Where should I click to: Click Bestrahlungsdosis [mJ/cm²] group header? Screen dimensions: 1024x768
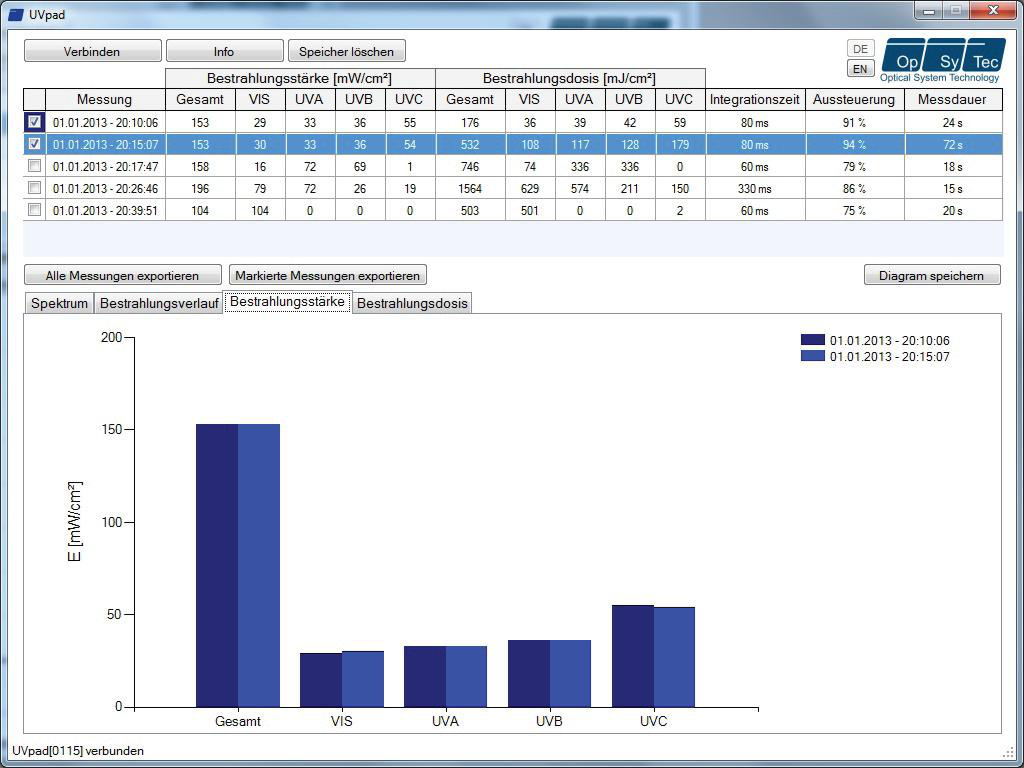569,78
